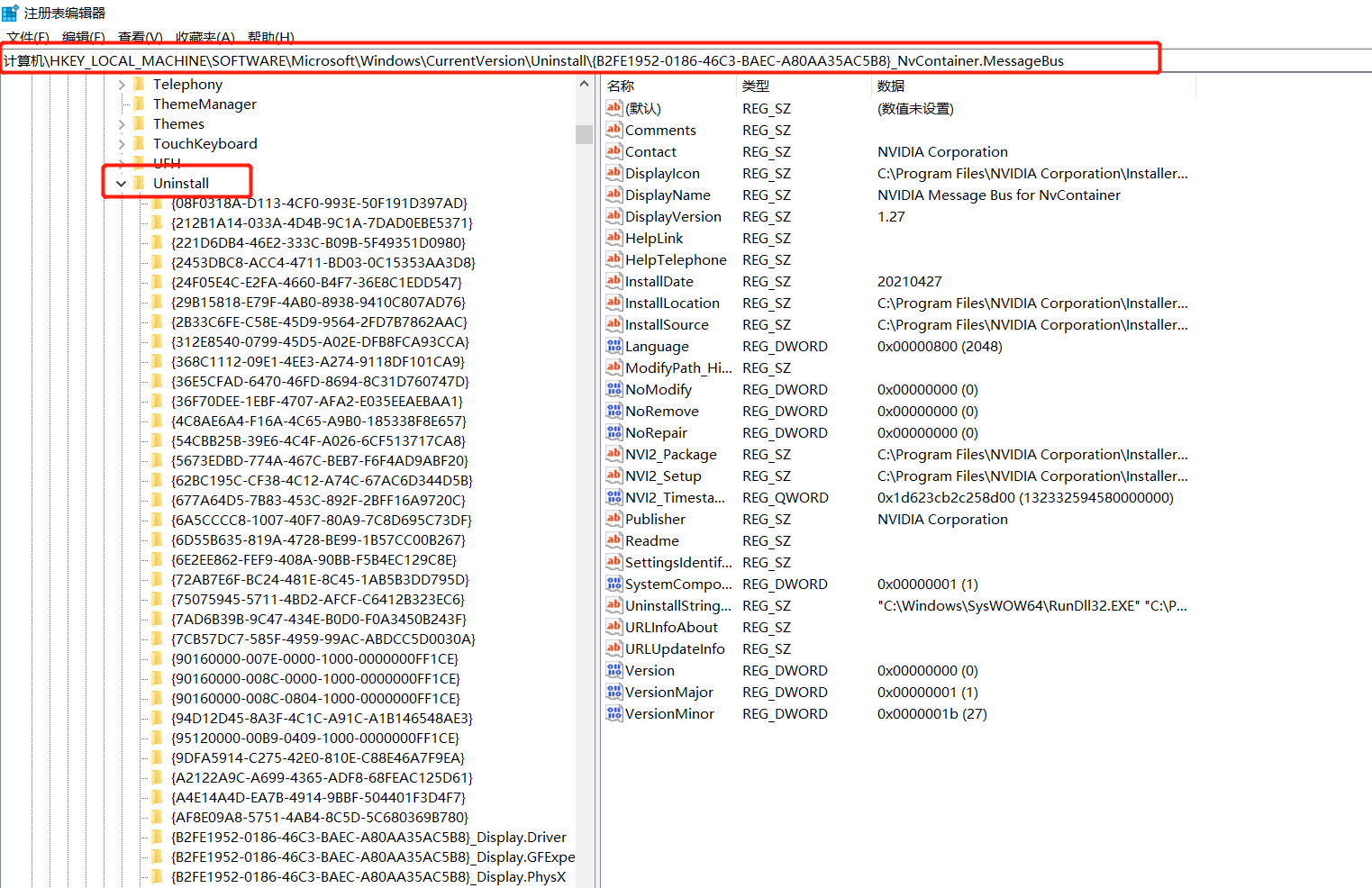This screenshot has height=888, width=1372.
Task: Select the VersionMajor DWORD icon
Action: coord(614,692)
